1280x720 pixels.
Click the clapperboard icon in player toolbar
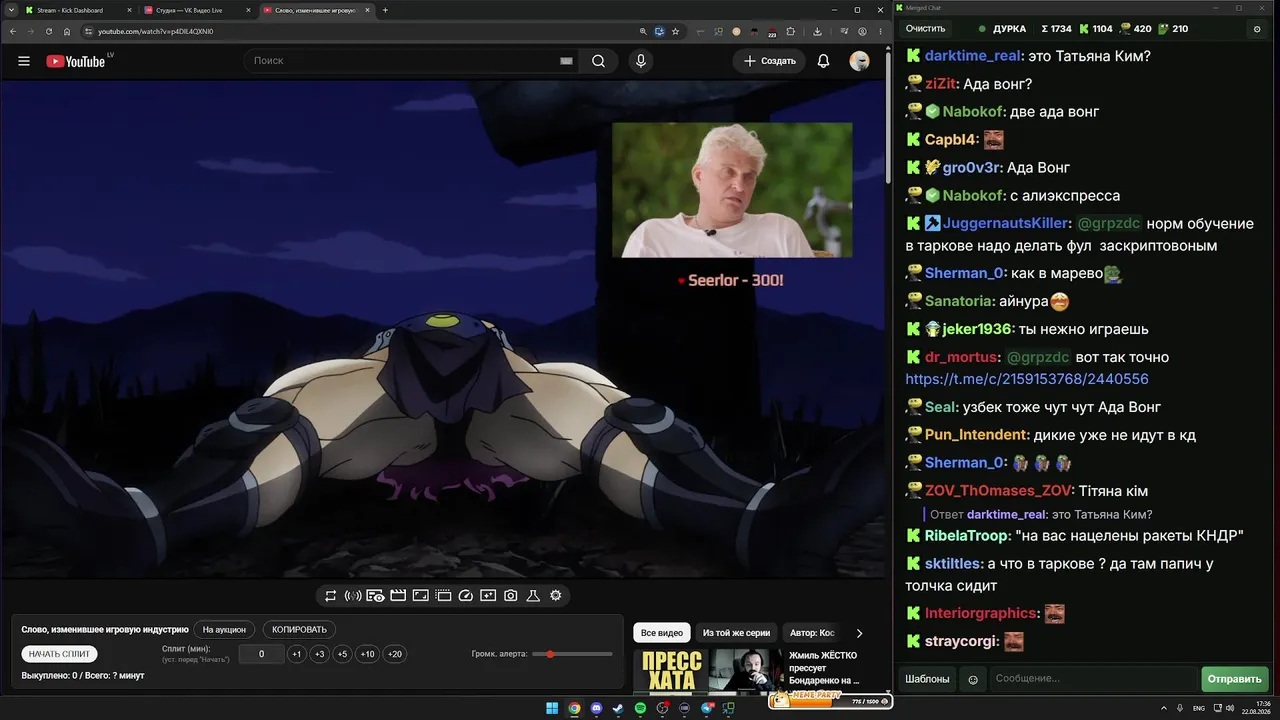pos(398,596)
